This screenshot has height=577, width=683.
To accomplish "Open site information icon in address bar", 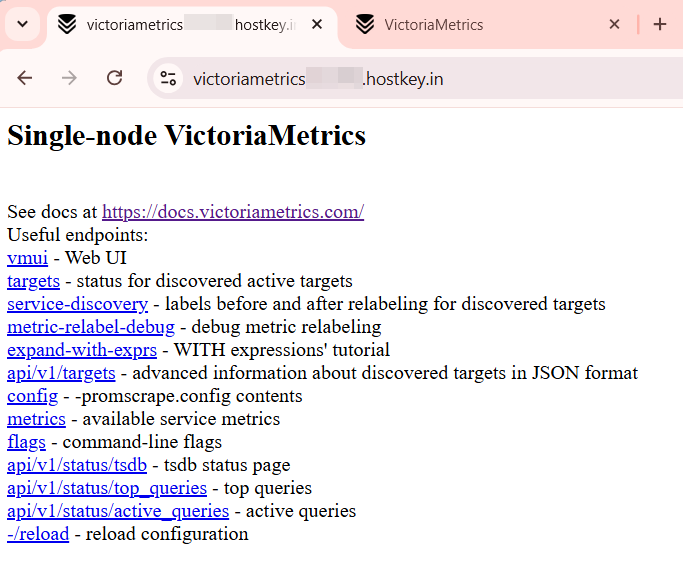I will 169,79.
